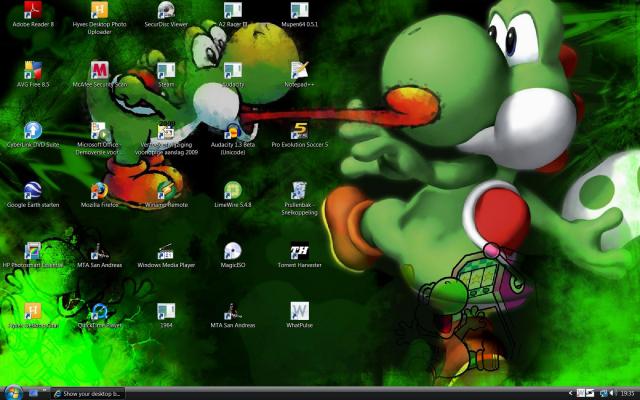
Task: Select the Mupen64 0.5.1 emulator icon
Action: (300, 10)
